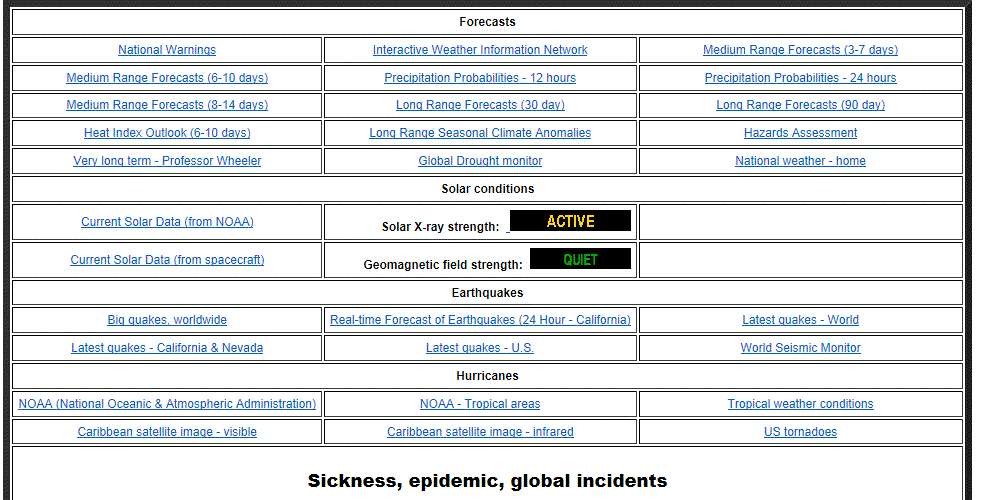Open Very long term - Professor Wheeler
The image size is (995, 500).
tap(167, 161)
